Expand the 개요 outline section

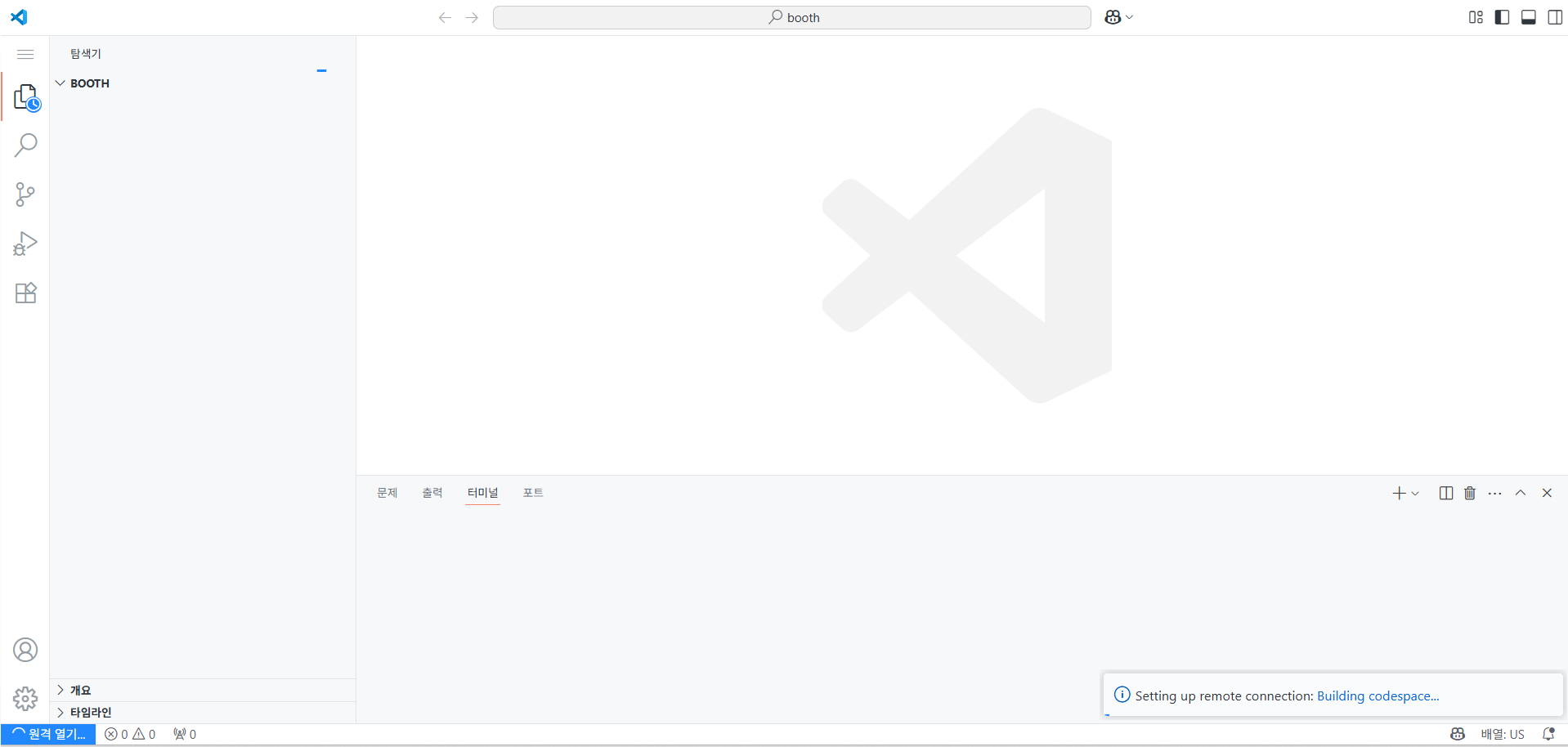coord(202,691)
